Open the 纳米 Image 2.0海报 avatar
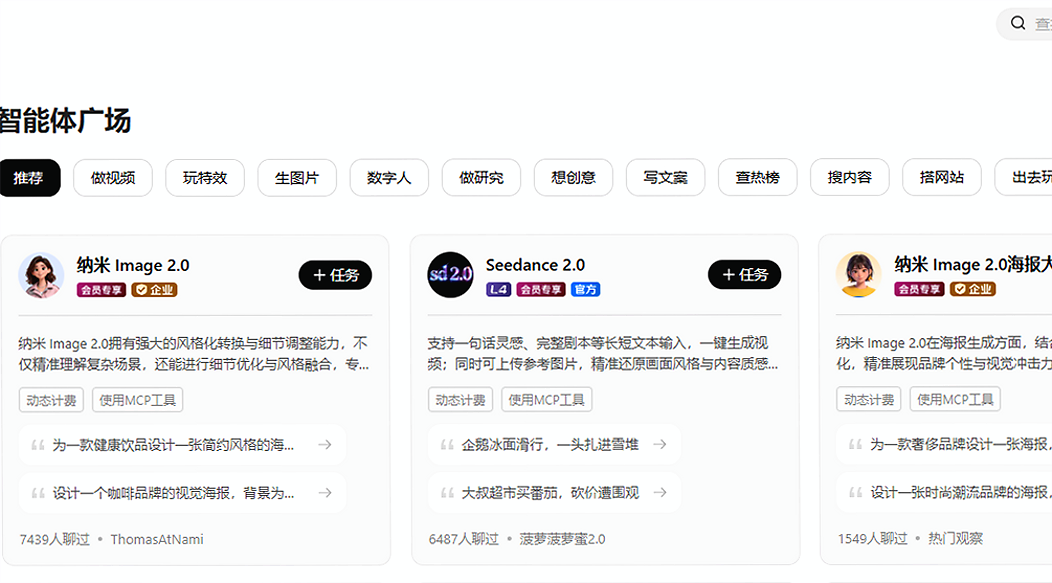Viewport: 1052px width, 583px height. [859, 274]
